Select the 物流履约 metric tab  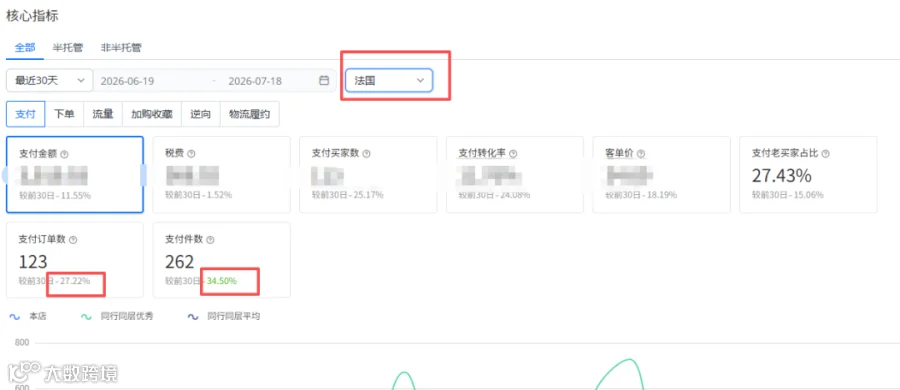tap(249, 114)
